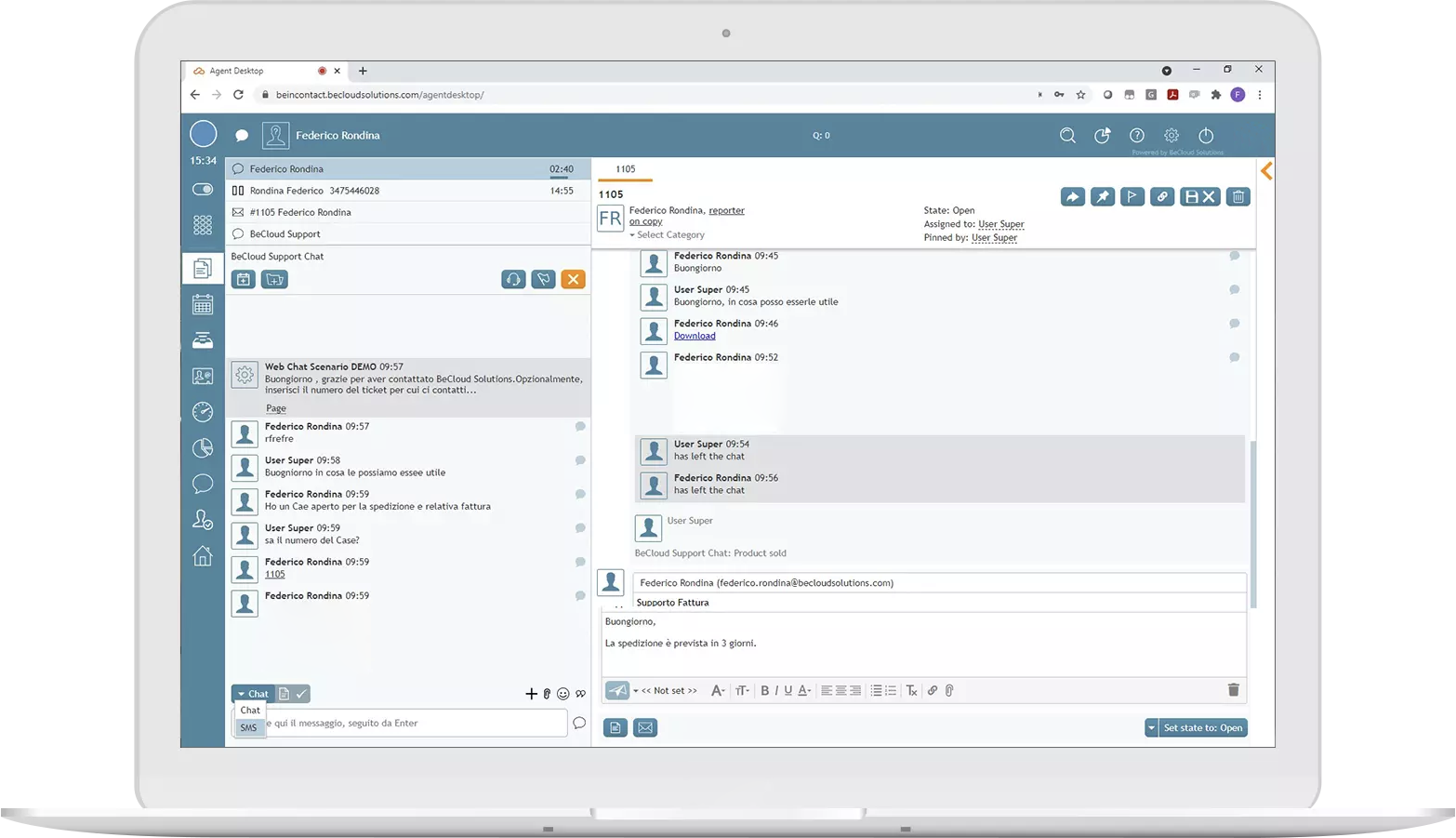Toggle underline formatting in the reply editor

788,691
